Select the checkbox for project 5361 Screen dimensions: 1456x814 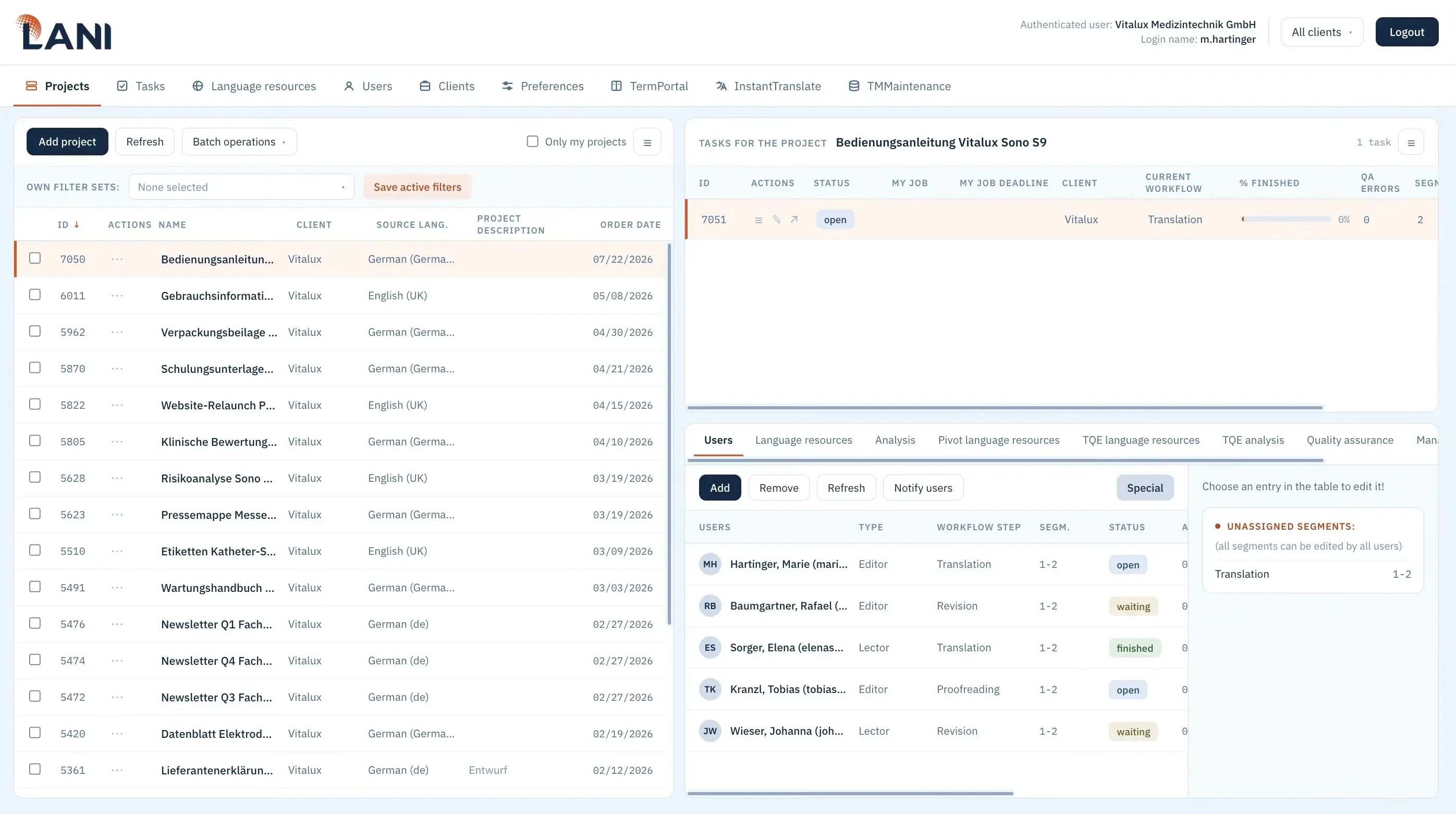pyautogui.click(x=35, y=769)
